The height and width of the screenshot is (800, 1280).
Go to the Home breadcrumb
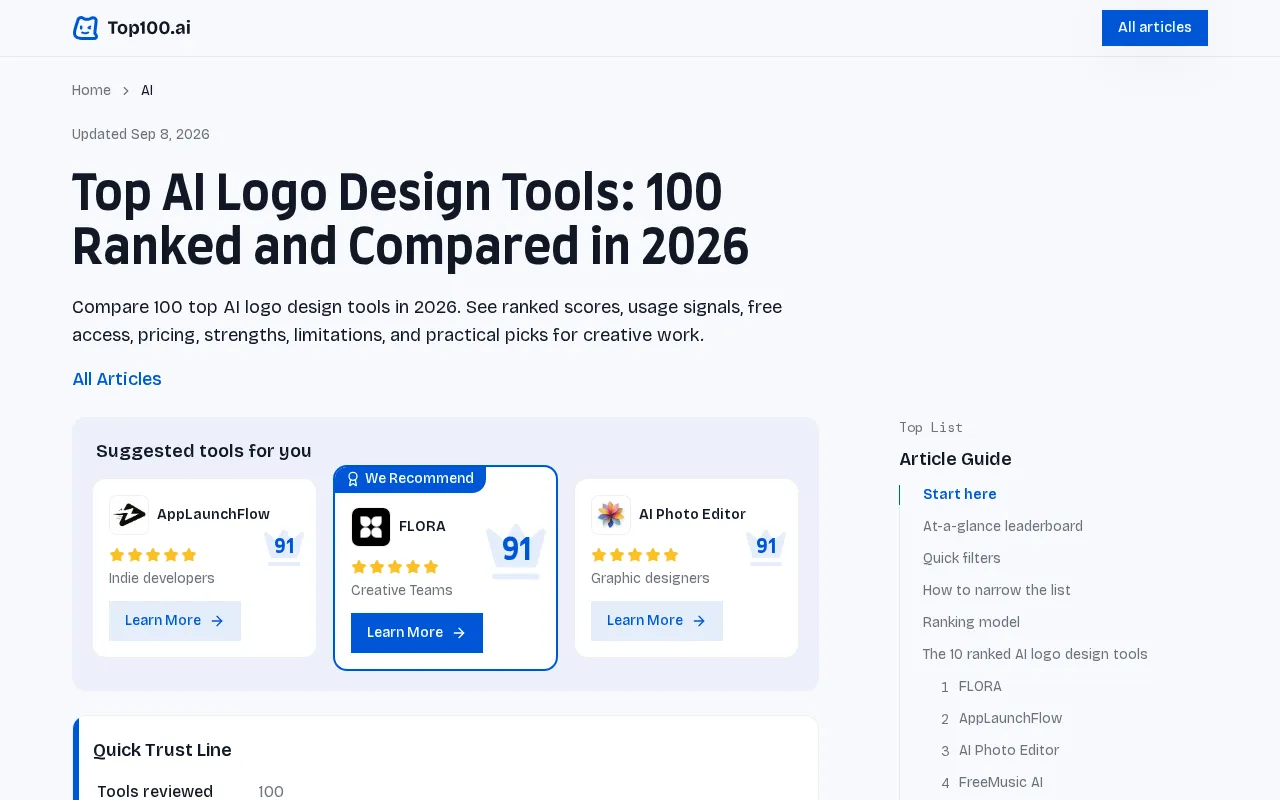[x=91, y=91]
